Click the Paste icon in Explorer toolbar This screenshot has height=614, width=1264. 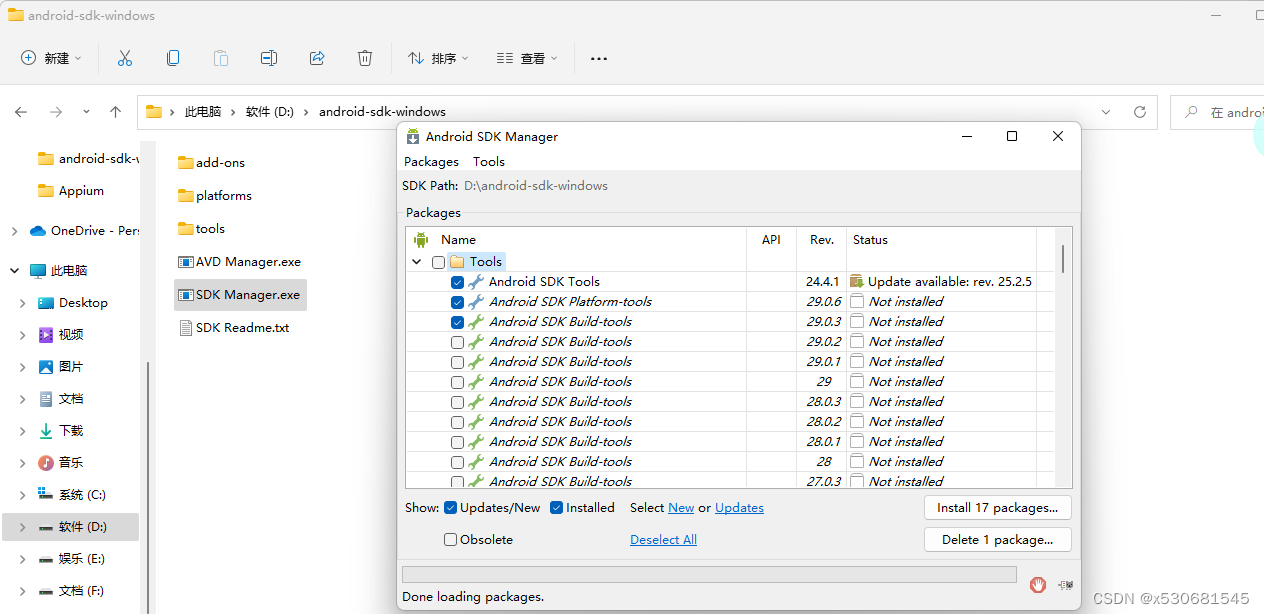221,58
